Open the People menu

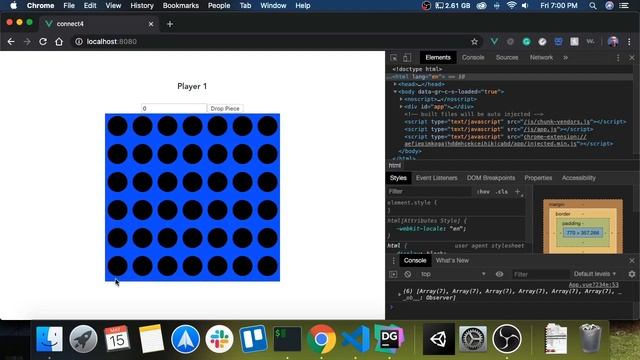coord(219,6)
